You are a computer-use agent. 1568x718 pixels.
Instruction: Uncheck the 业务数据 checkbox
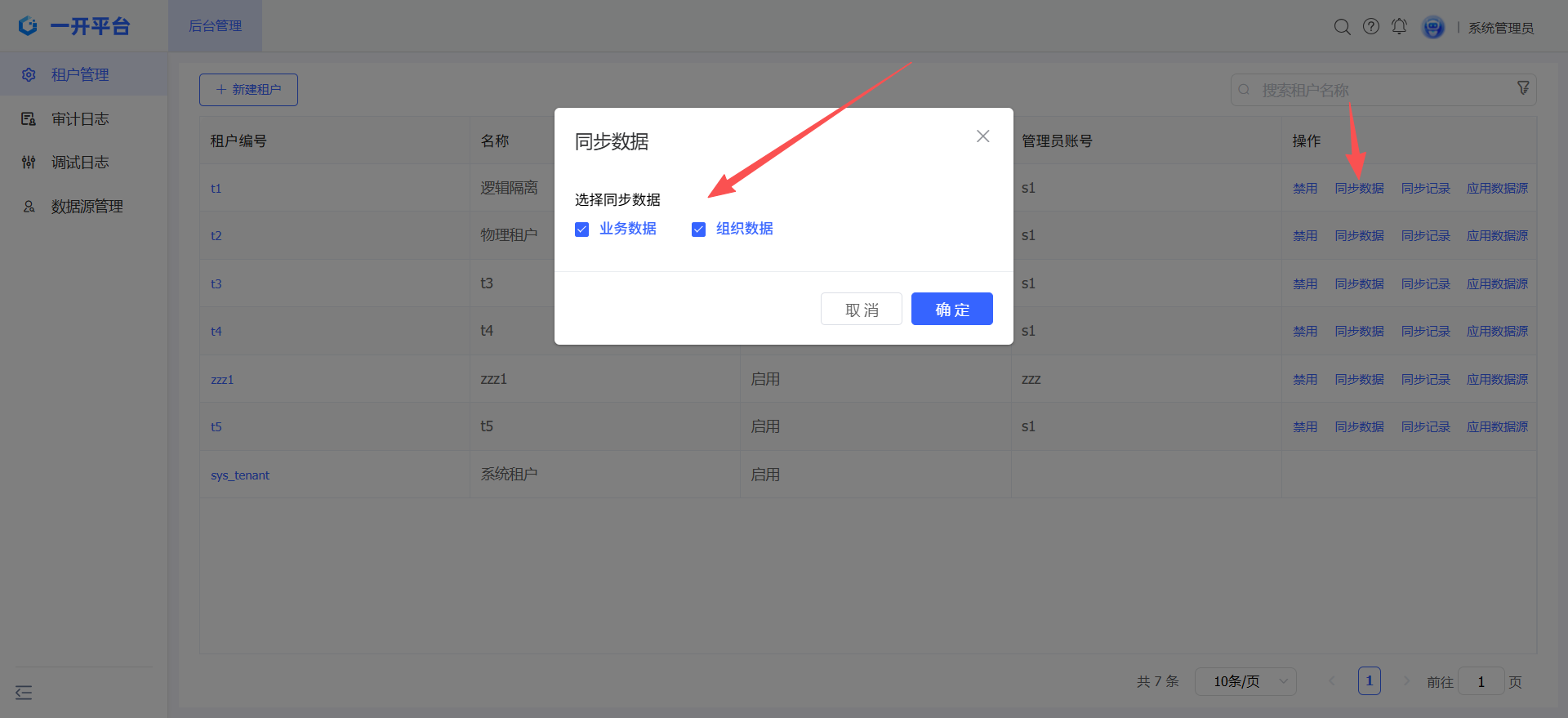581,230
